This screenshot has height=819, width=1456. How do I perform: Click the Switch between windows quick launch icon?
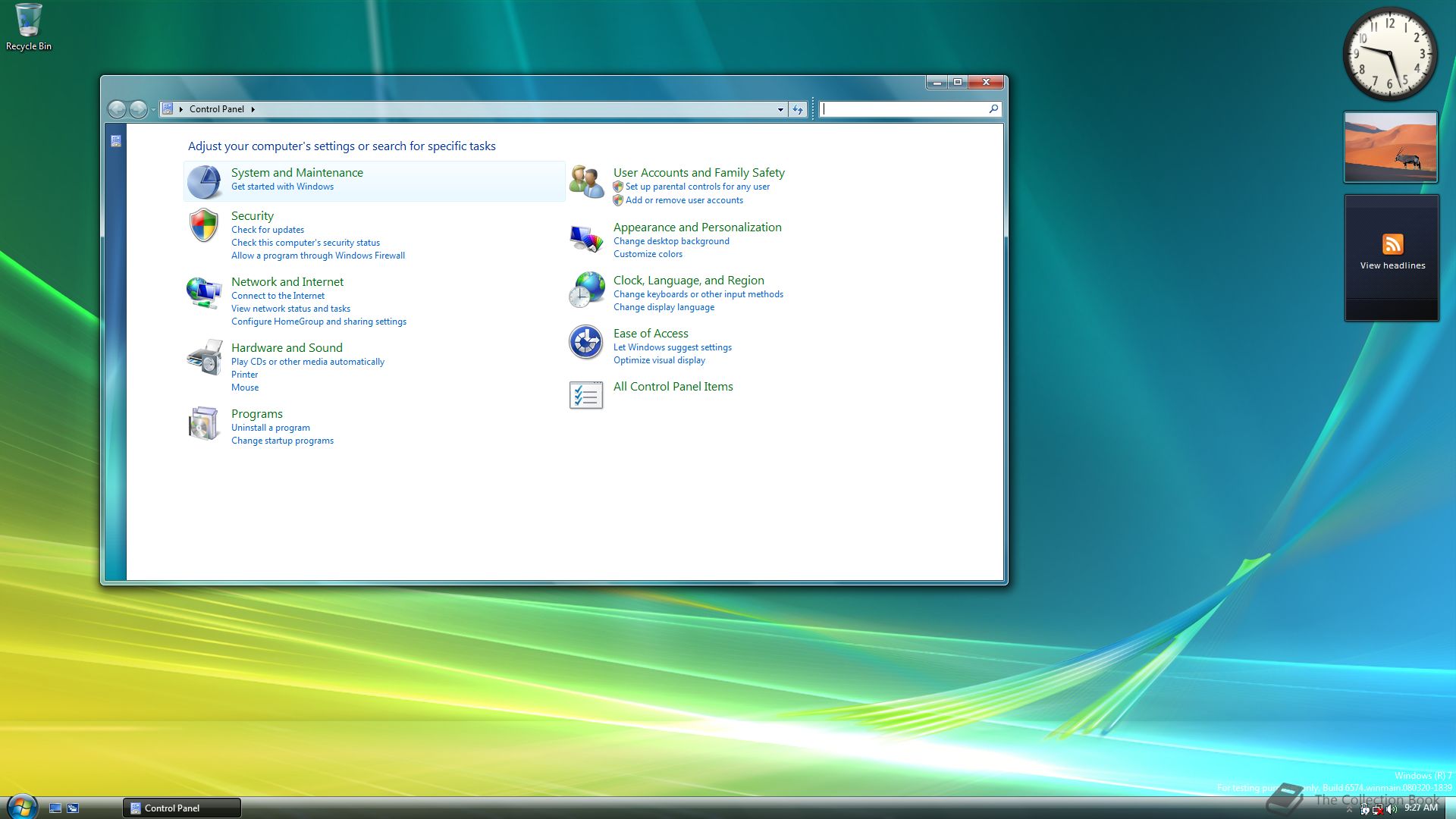point(73,808)
